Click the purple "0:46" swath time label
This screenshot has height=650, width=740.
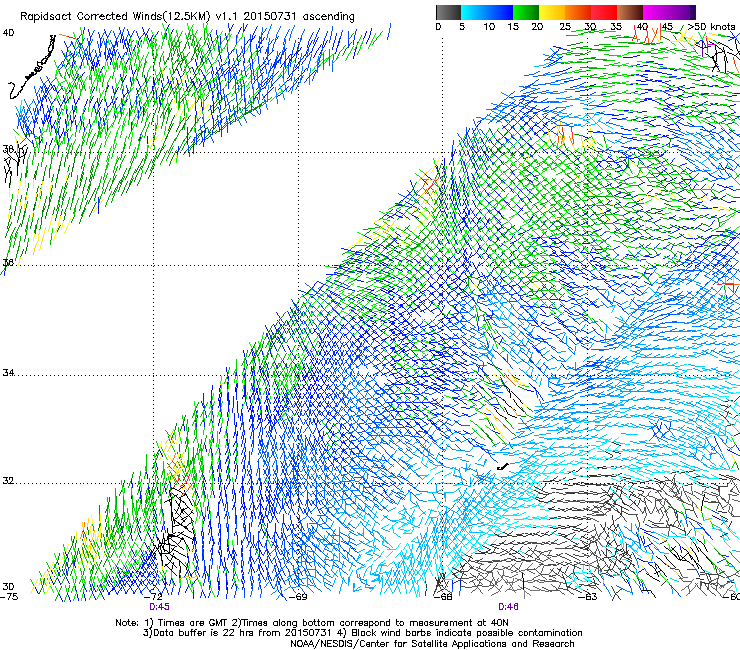tap(508, 607)
